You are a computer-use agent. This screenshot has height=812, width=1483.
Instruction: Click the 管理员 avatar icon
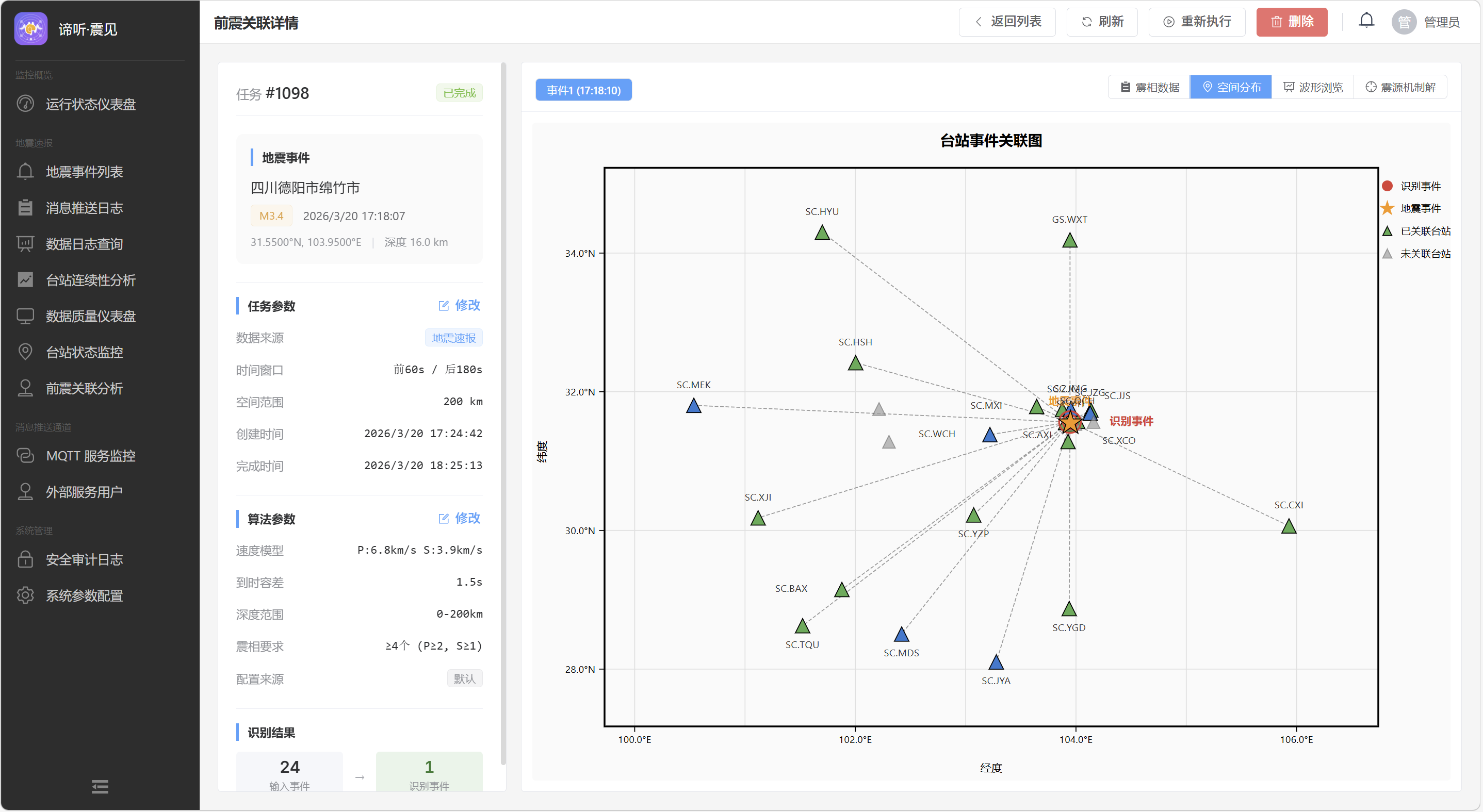(1404, 22)
